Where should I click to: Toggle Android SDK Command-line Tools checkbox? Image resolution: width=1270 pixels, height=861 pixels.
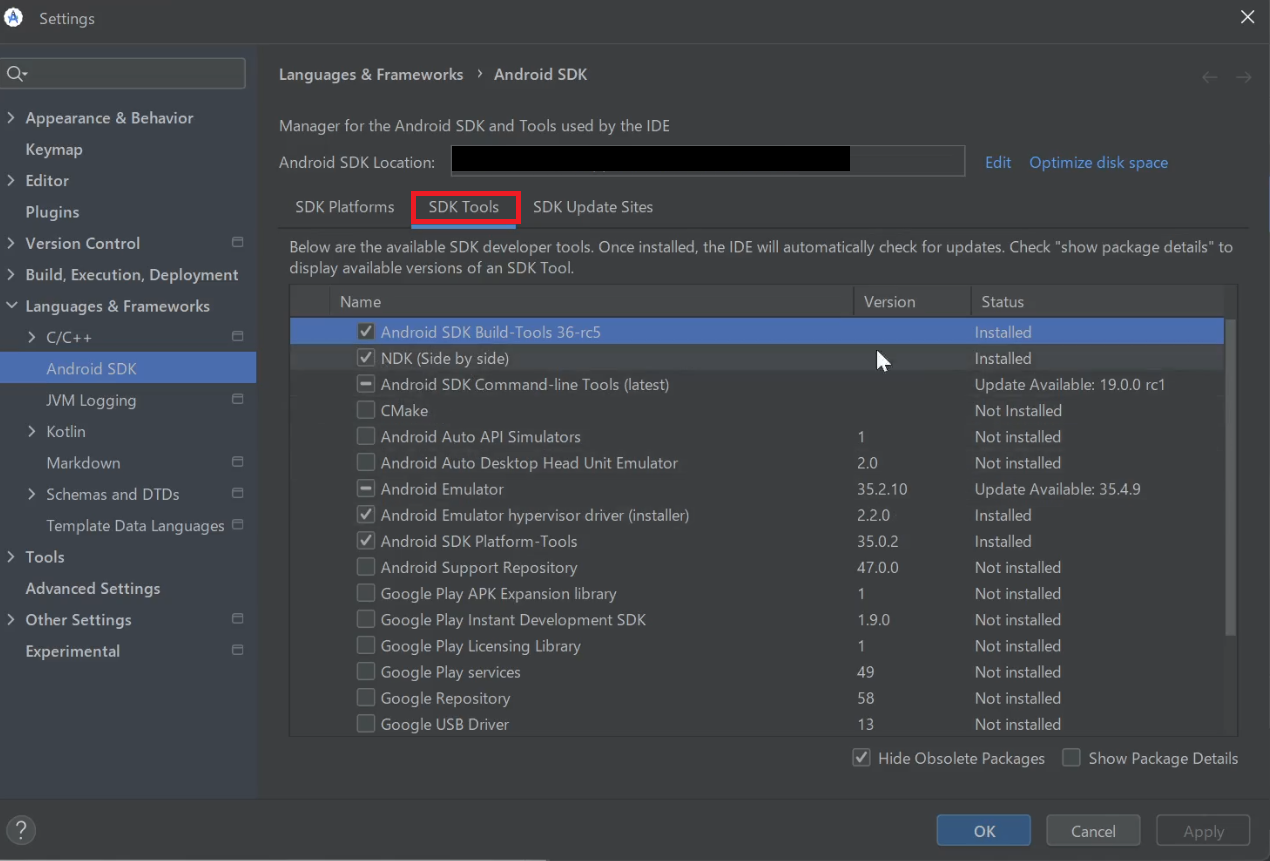click(x=366, y=384)
